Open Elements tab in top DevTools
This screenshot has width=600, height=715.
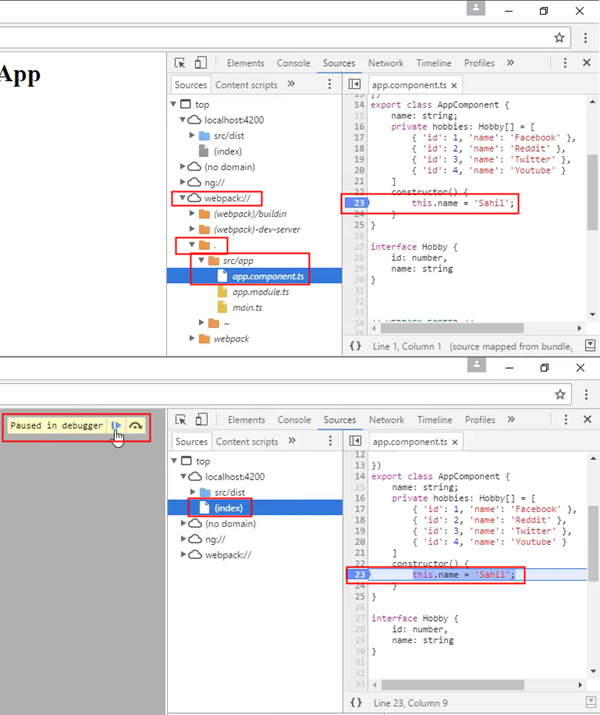(245, 63)
